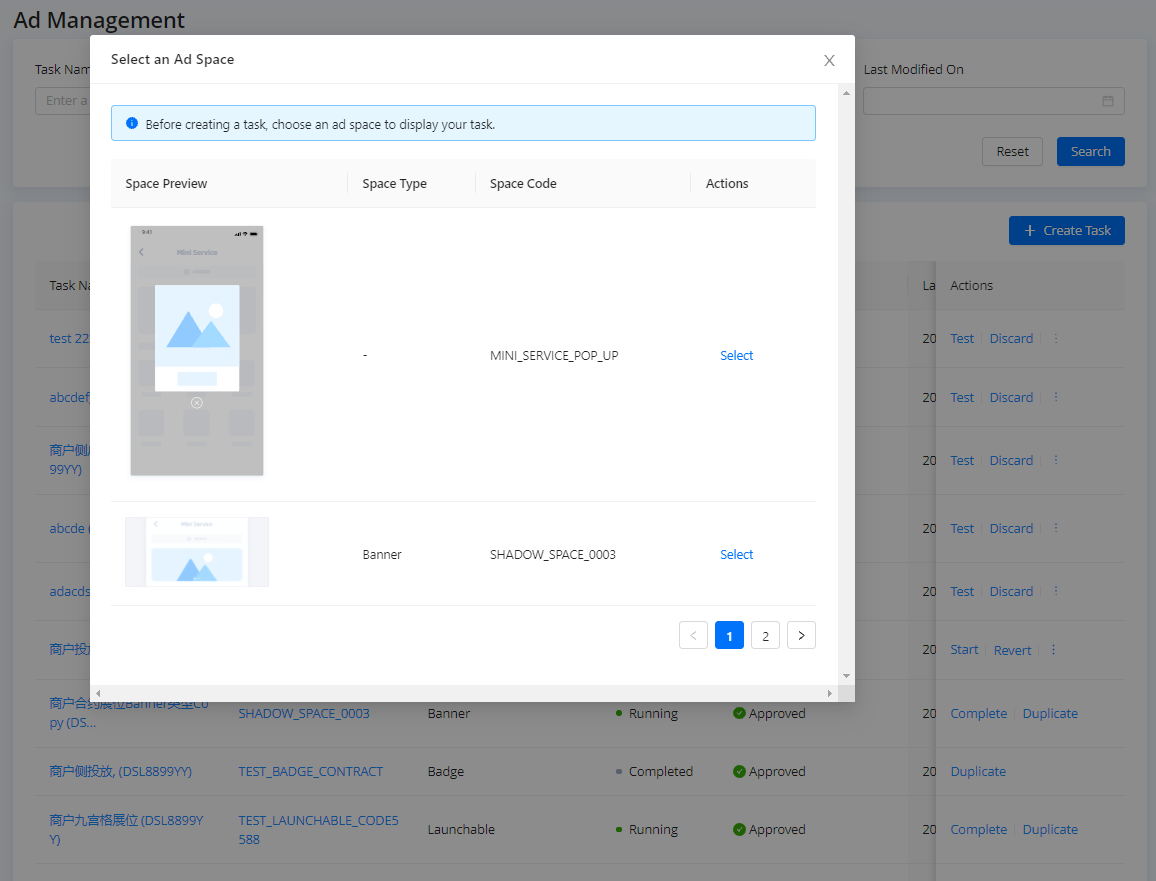Open the Last Modified On date field
The height and width of the screenshot is (881, 1156).
point(980,101)
